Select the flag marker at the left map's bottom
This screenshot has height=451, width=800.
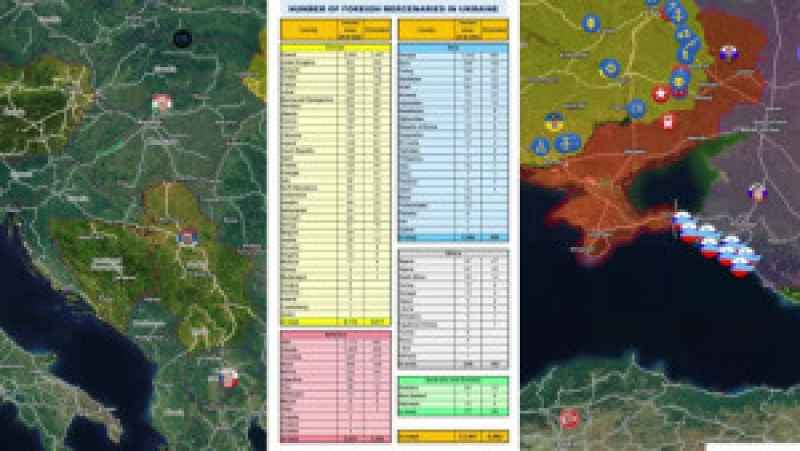coord(229,380)
